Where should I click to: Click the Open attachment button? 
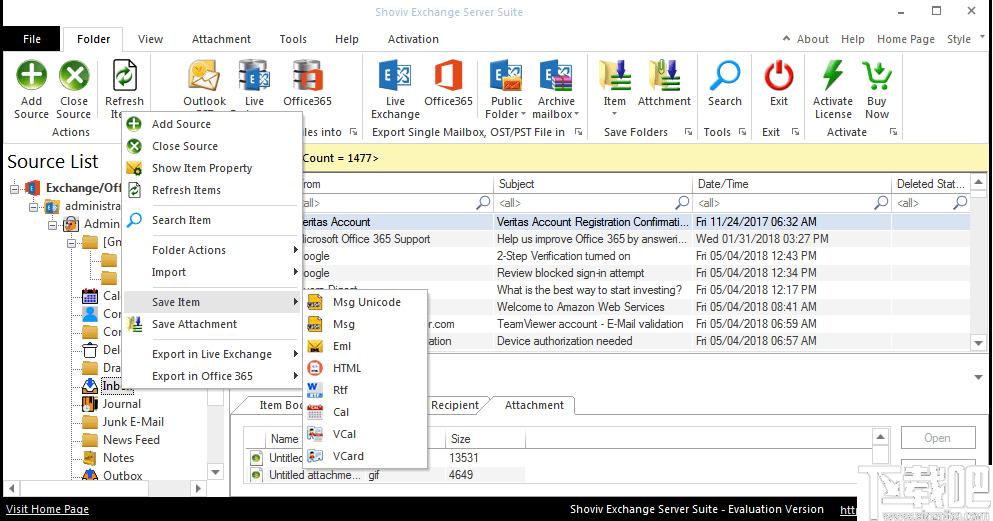coord(937,438)
